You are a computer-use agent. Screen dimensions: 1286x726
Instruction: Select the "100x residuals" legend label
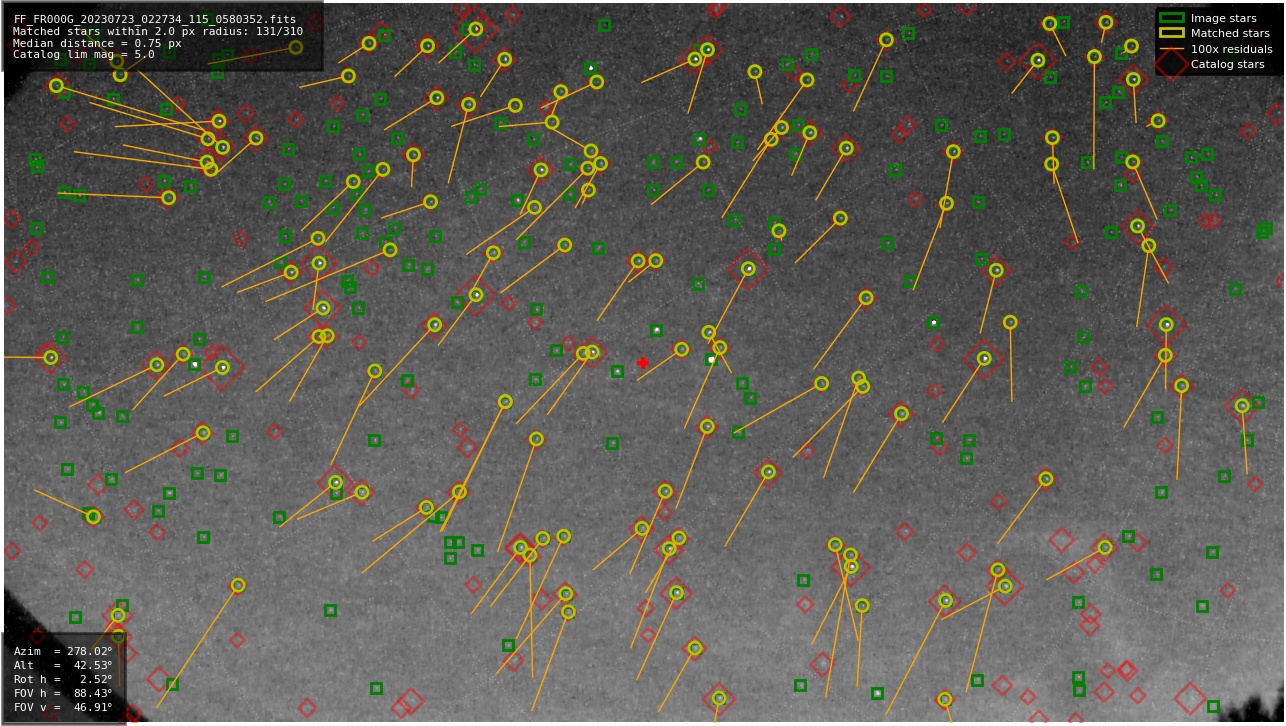point(1231,49)
